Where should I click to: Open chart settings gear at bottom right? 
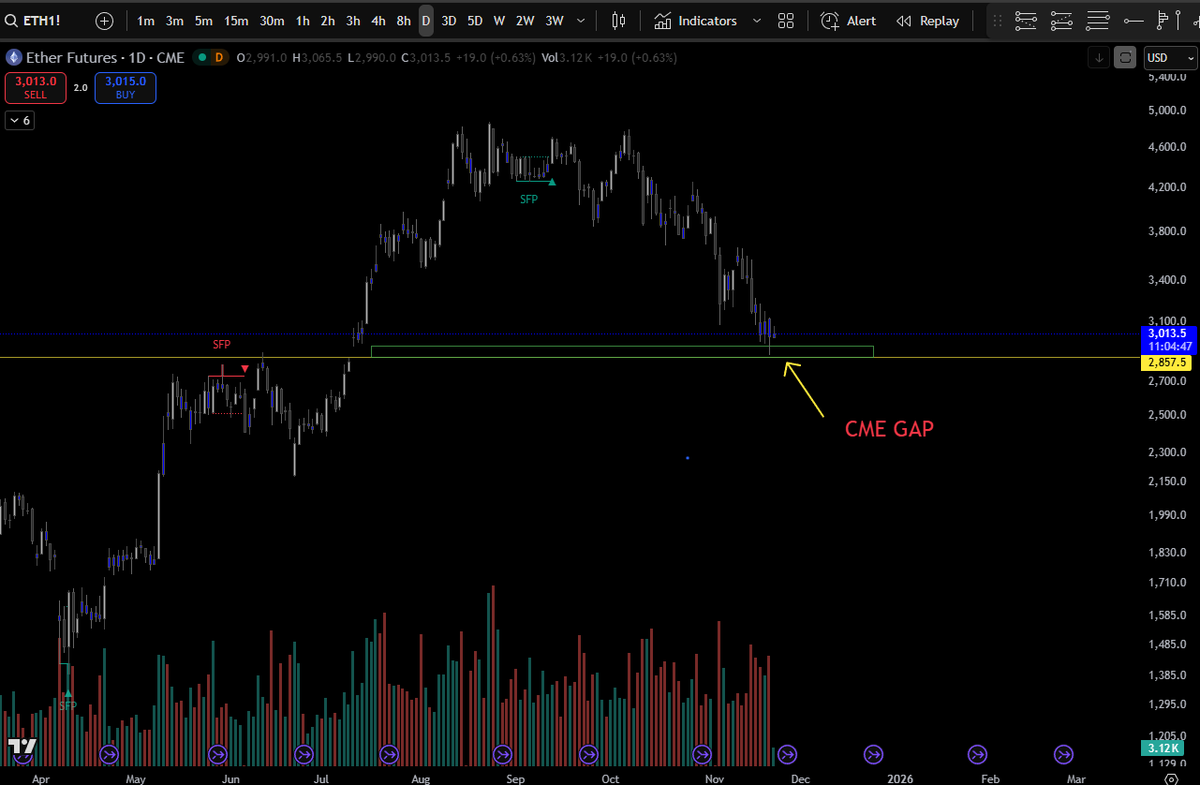(x=1170, y=777)
